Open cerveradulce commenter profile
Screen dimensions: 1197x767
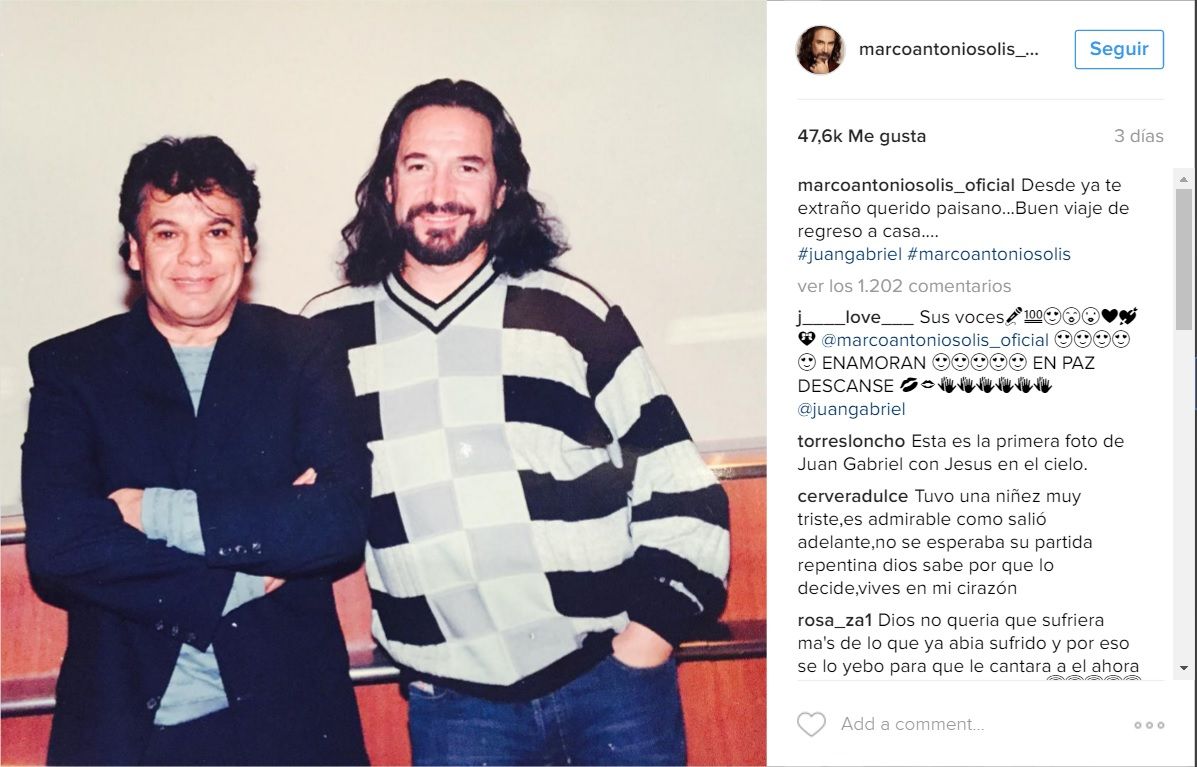(853, 497)
